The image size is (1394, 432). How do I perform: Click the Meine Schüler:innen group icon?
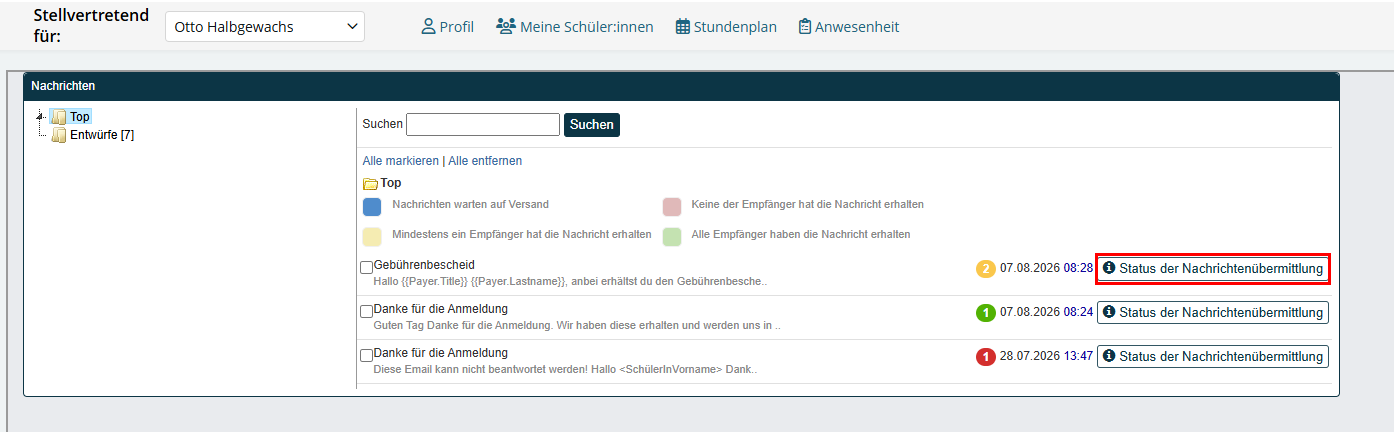506,27
